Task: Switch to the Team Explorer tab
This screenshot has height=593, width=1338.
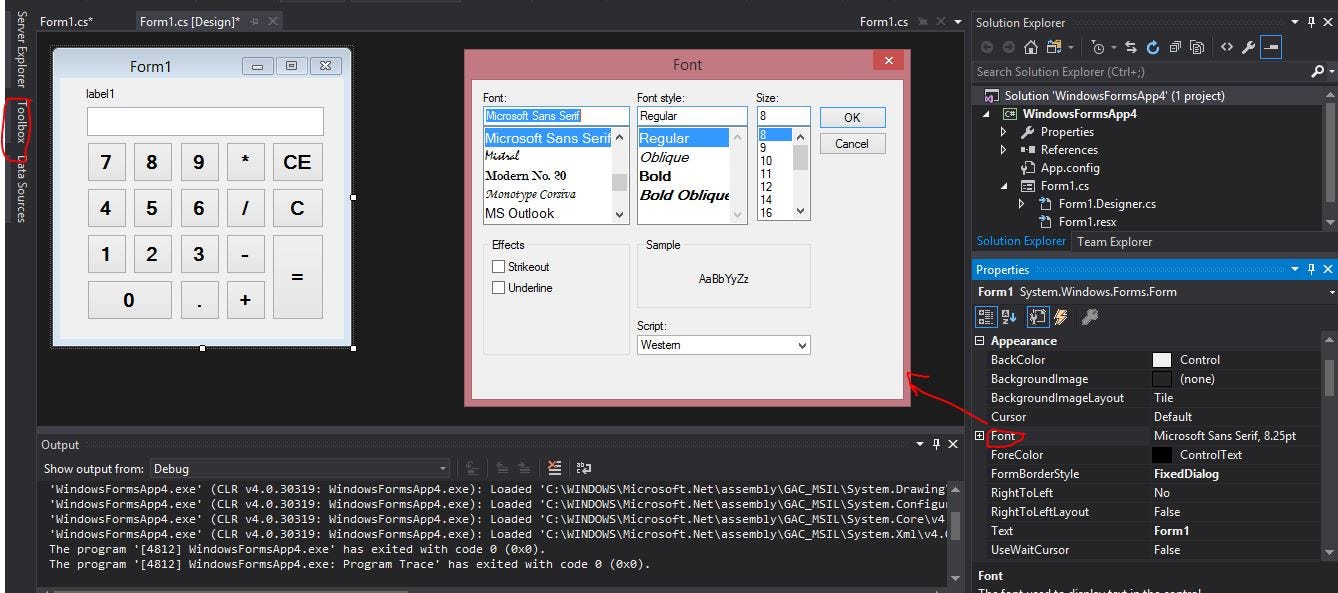Action: pyautogui.click(x=1114, y=241)
